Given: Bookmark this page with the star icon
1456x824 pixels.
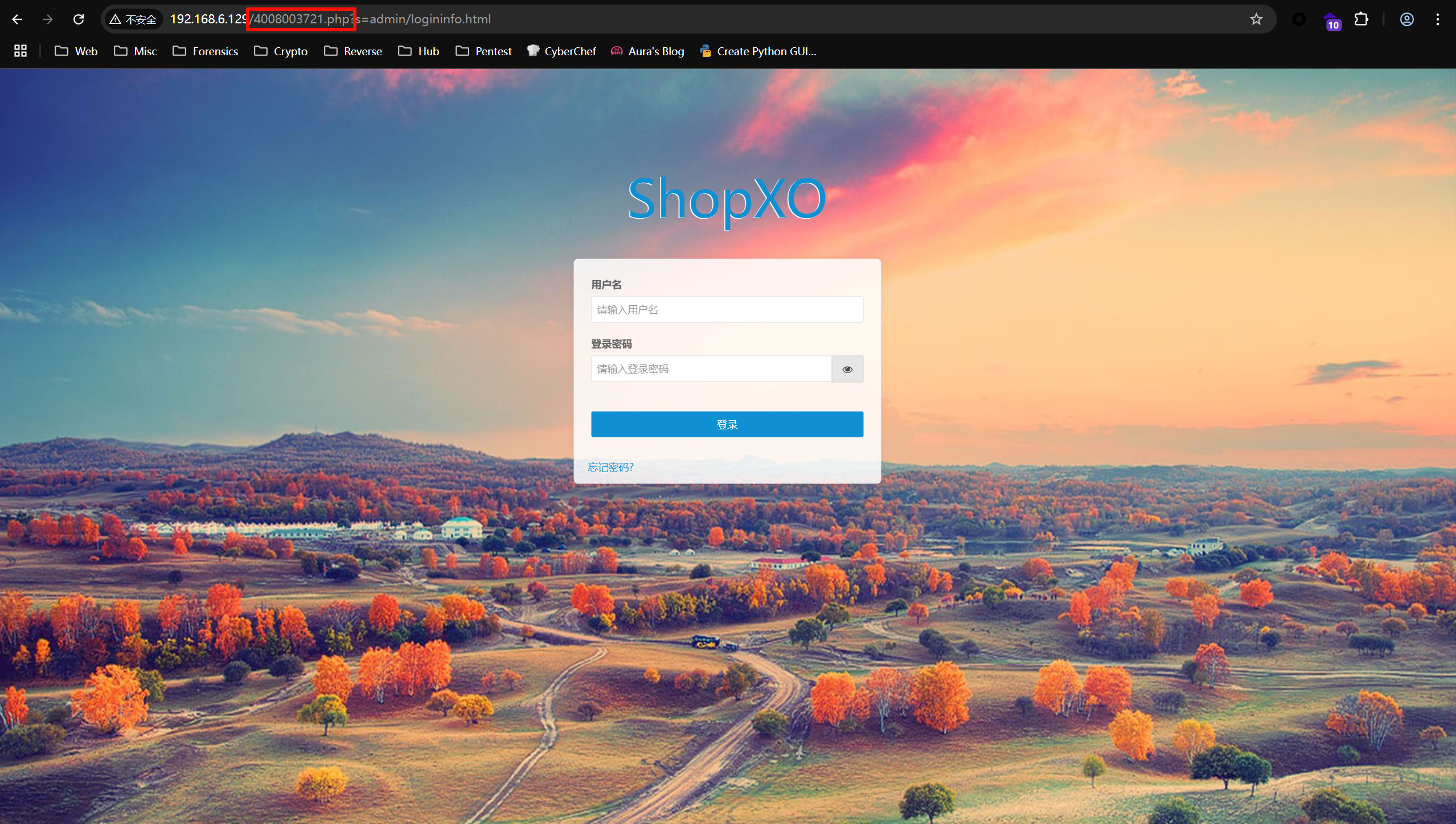Looking at the screenshot, I should [1256, 19].
